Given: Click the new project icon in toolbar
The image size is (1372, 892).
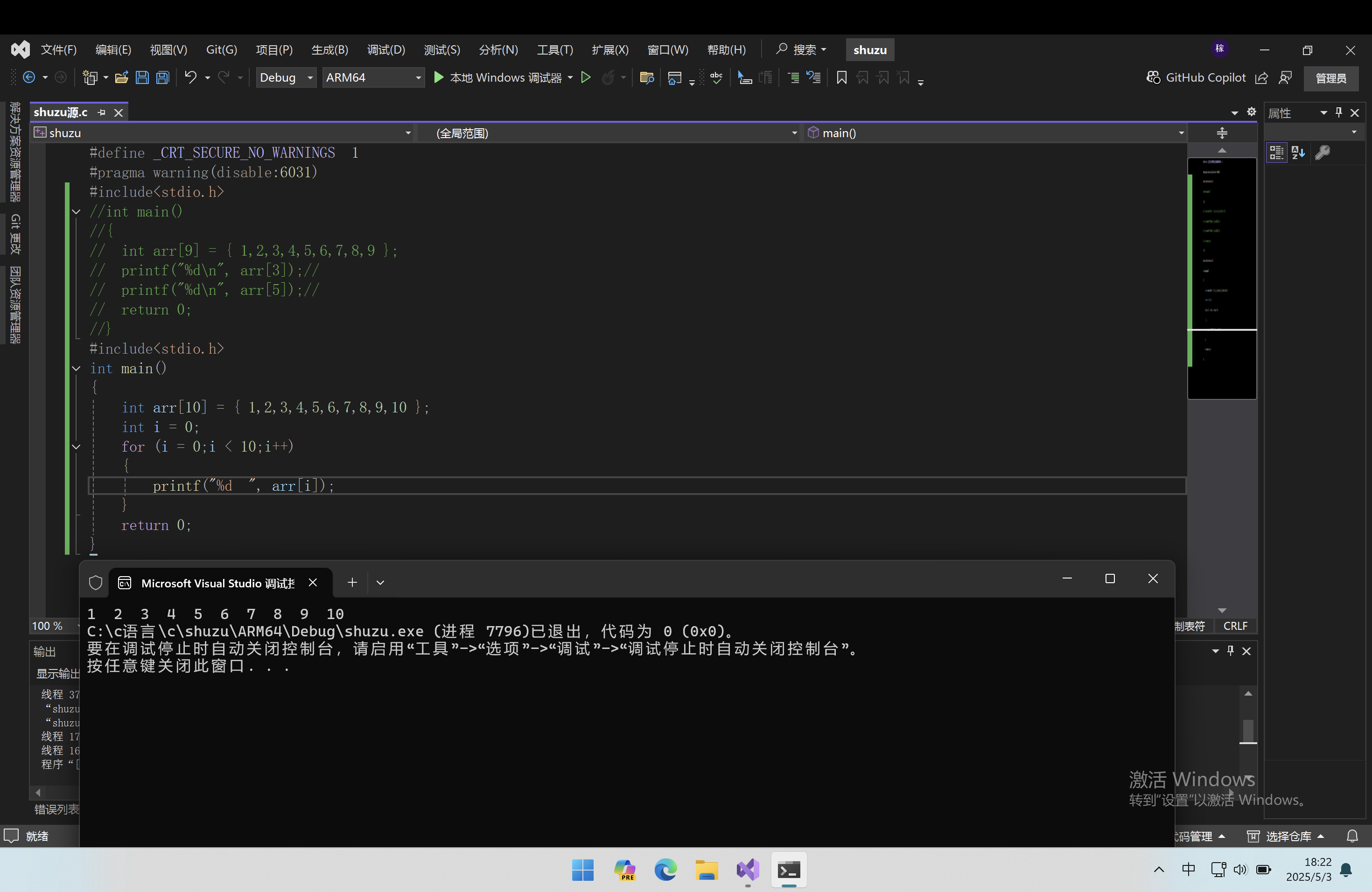Looking at the screenshot, I should [x=90, y=77].
